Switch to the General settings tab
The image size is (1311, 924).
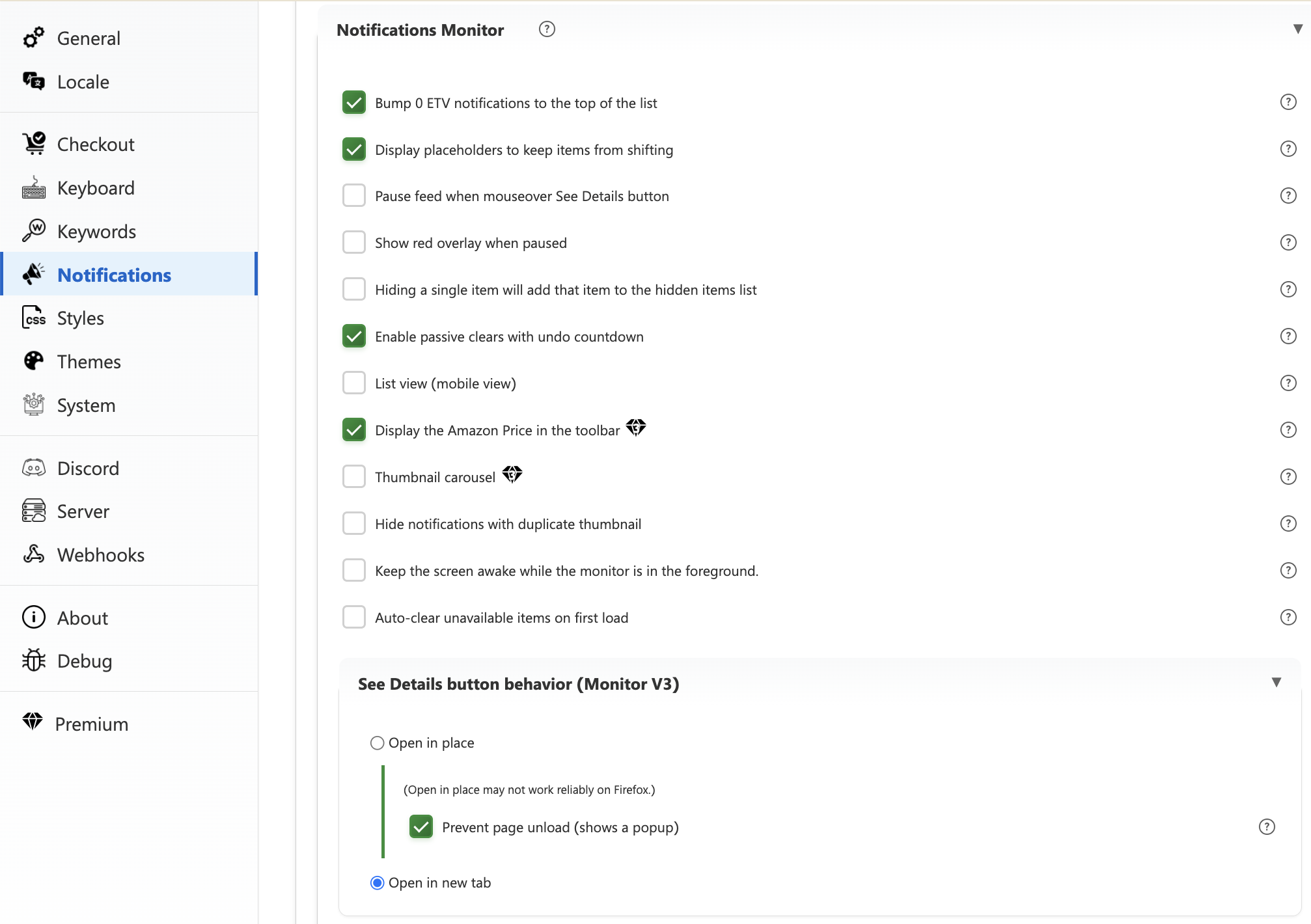(89, 38)
